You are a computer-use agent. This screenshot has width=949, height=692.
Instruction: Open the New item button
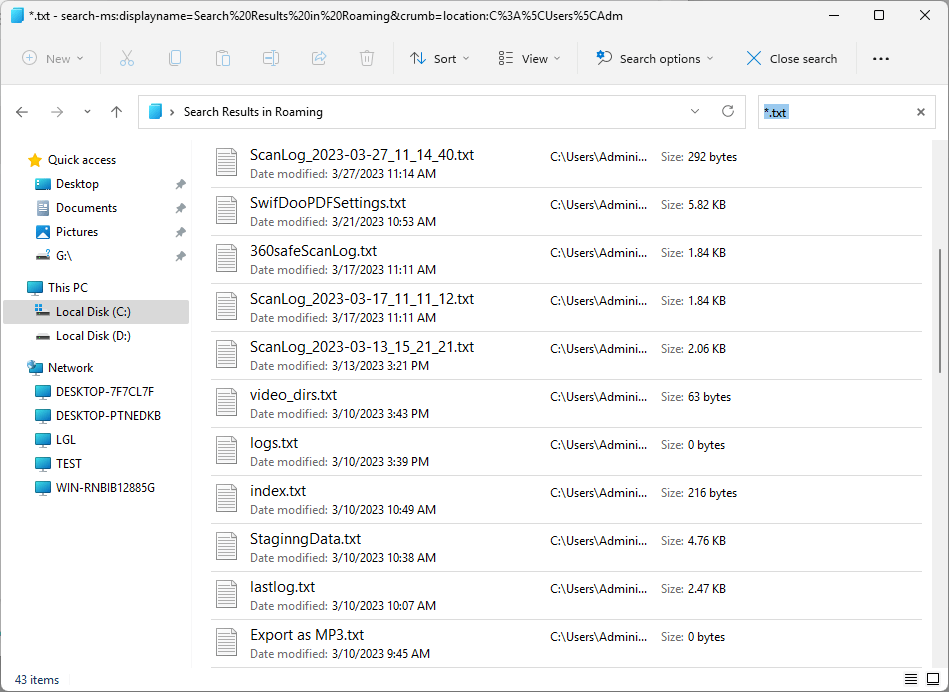click(53, 59)
